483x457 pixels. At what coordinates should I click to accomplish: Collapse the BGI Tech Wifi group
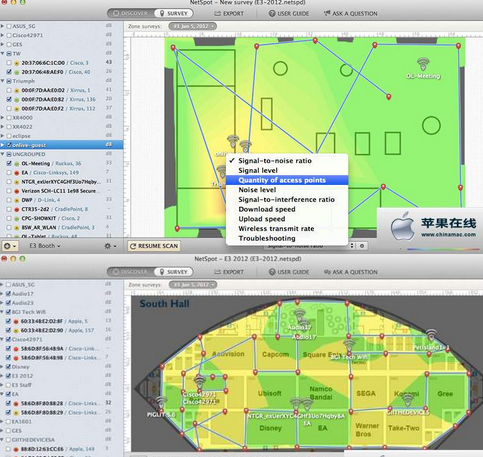pos(2,312)
